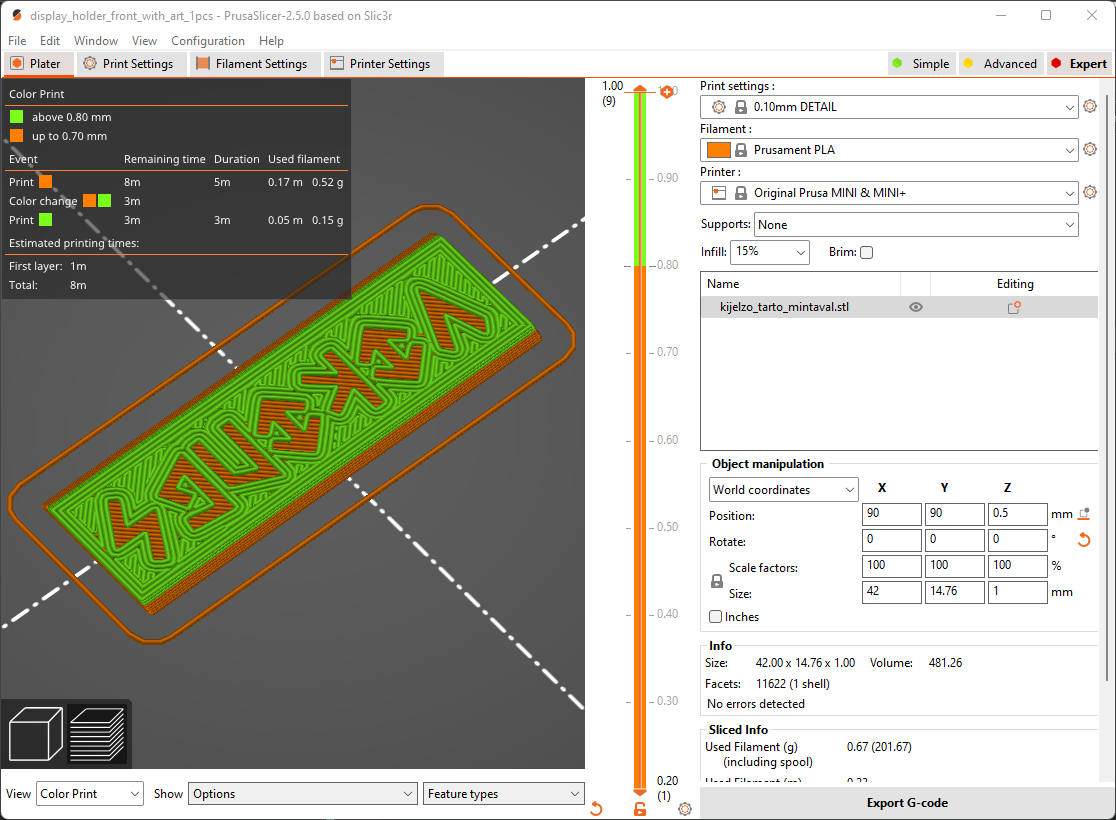Image resolution: width=1116 pixels, height=820 pixels.
Task: Go to the Printer Settings tab
Action: click(383, 63)
